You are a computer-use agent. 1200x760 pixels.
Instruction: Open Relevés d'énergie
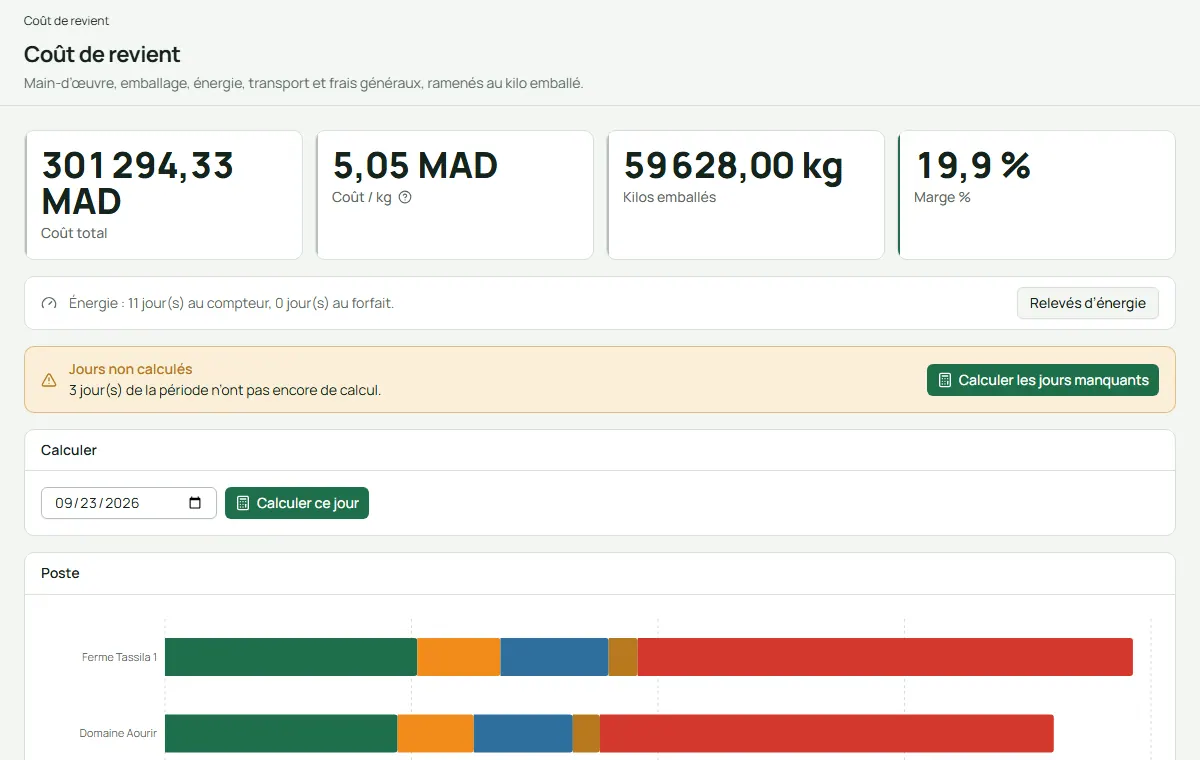click(1088, 303)
